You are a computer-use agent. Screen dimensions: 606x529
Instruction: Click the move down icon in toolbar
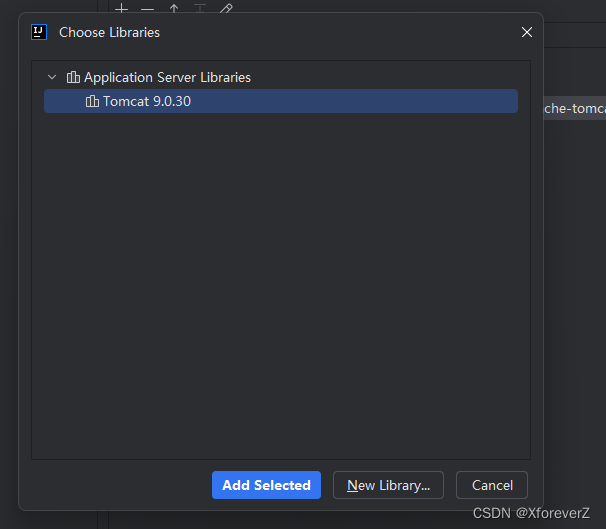coord(200,8)
